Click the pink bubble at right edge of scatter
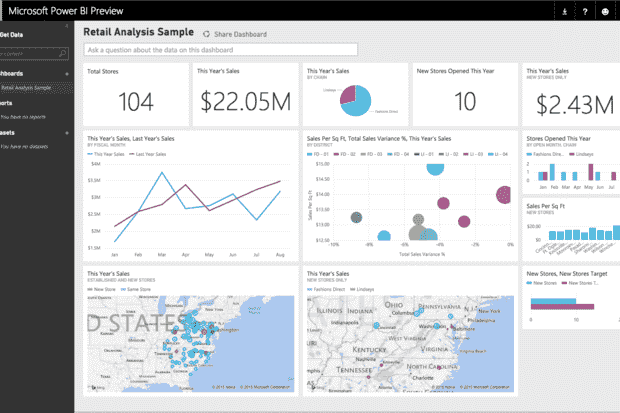This screenshot has width=620, height=413. click(503, 195)
